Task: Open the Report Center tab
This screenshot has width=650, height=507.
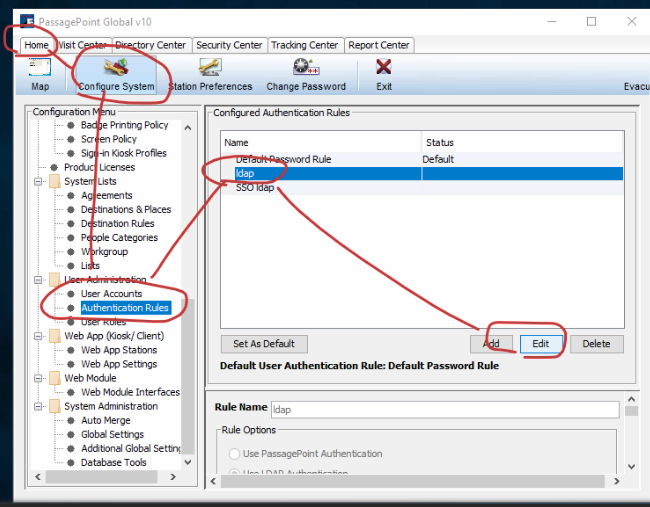Action: click(379, 45)
